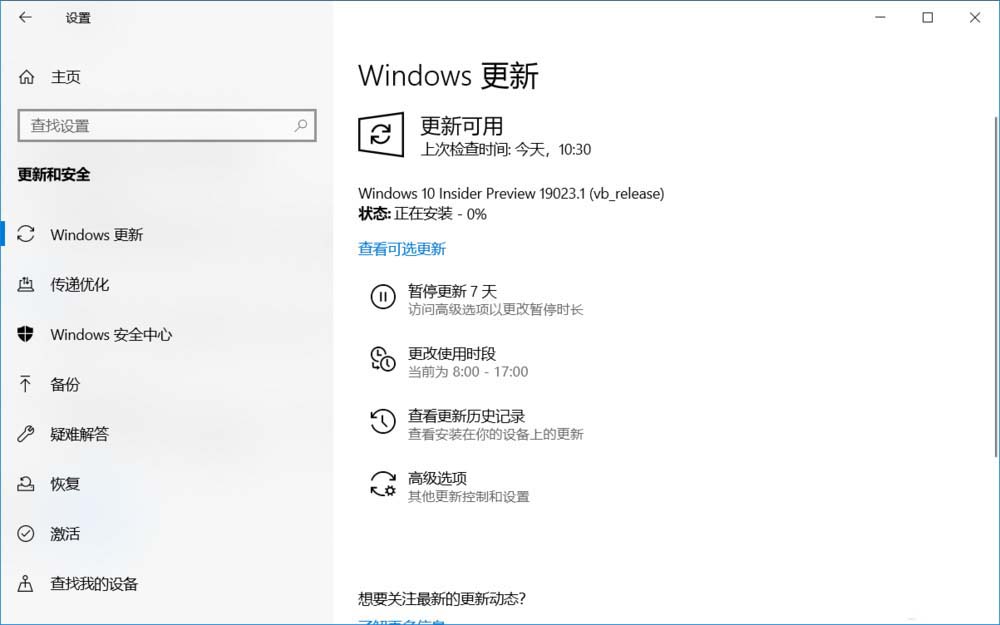The height and width of the screenshot is (625, 1000).
Task: Click the 上次检查时间 text line
Action: (x=506, y=149)
